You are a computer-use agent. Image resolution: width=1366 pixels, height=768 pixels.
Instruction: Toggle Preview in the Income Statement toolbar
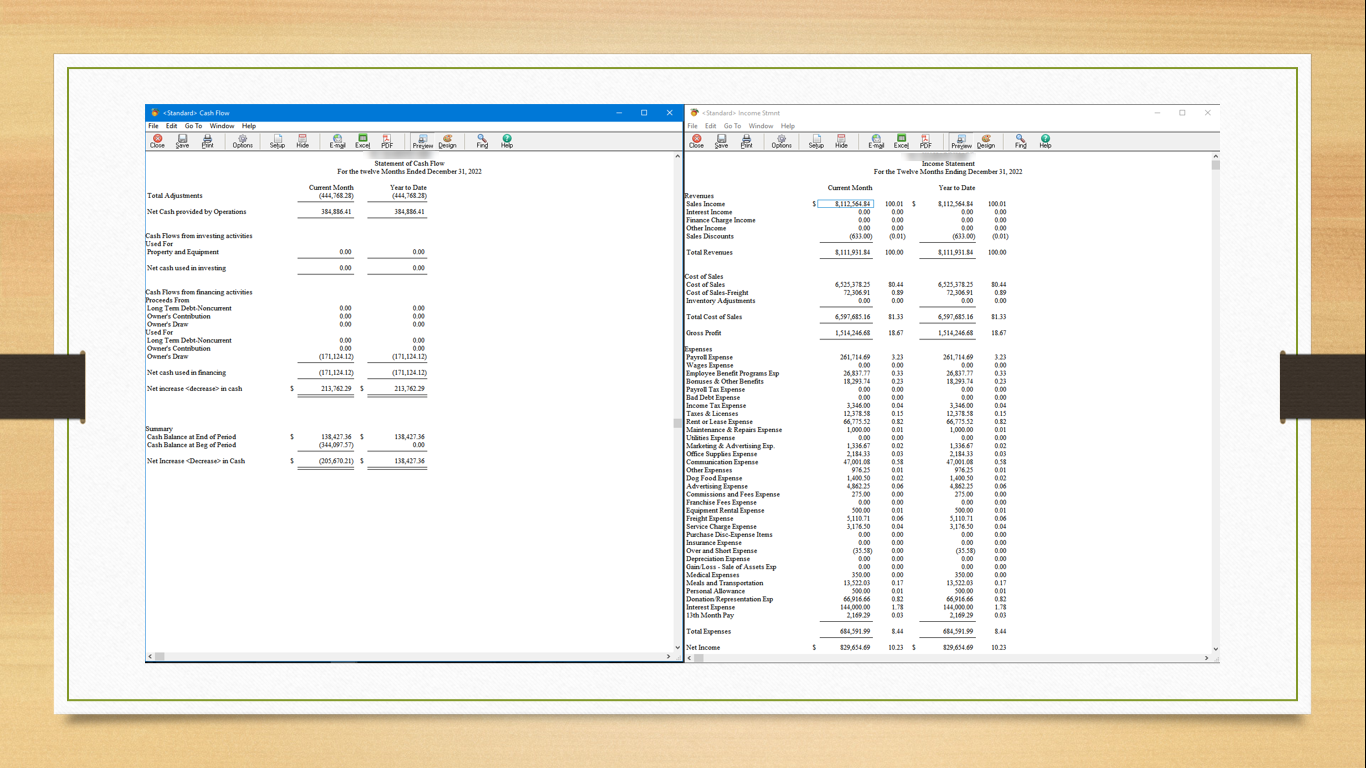pos(961,141)
